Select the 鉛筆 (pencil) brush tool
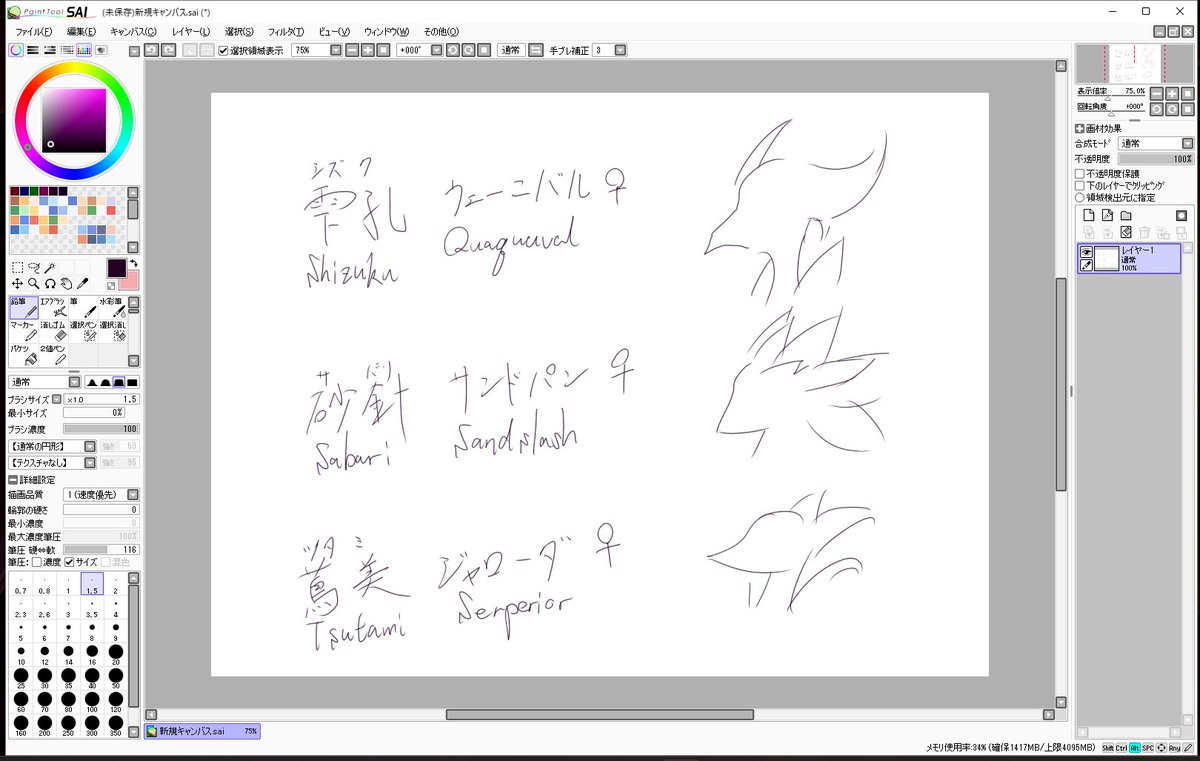This screenshot has width=1200, height=761. 24,307
